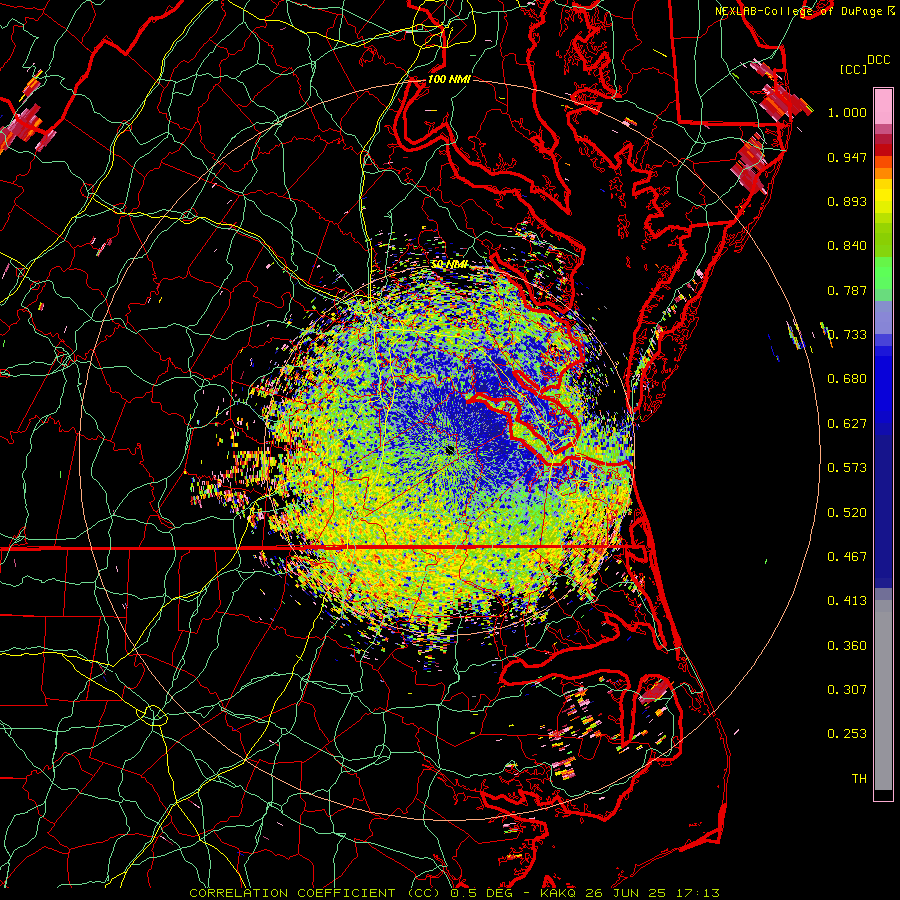The height and width of the screenshot is (900, 900).
Task: Select the 0.520 legend value
Action: coord(847,513)
